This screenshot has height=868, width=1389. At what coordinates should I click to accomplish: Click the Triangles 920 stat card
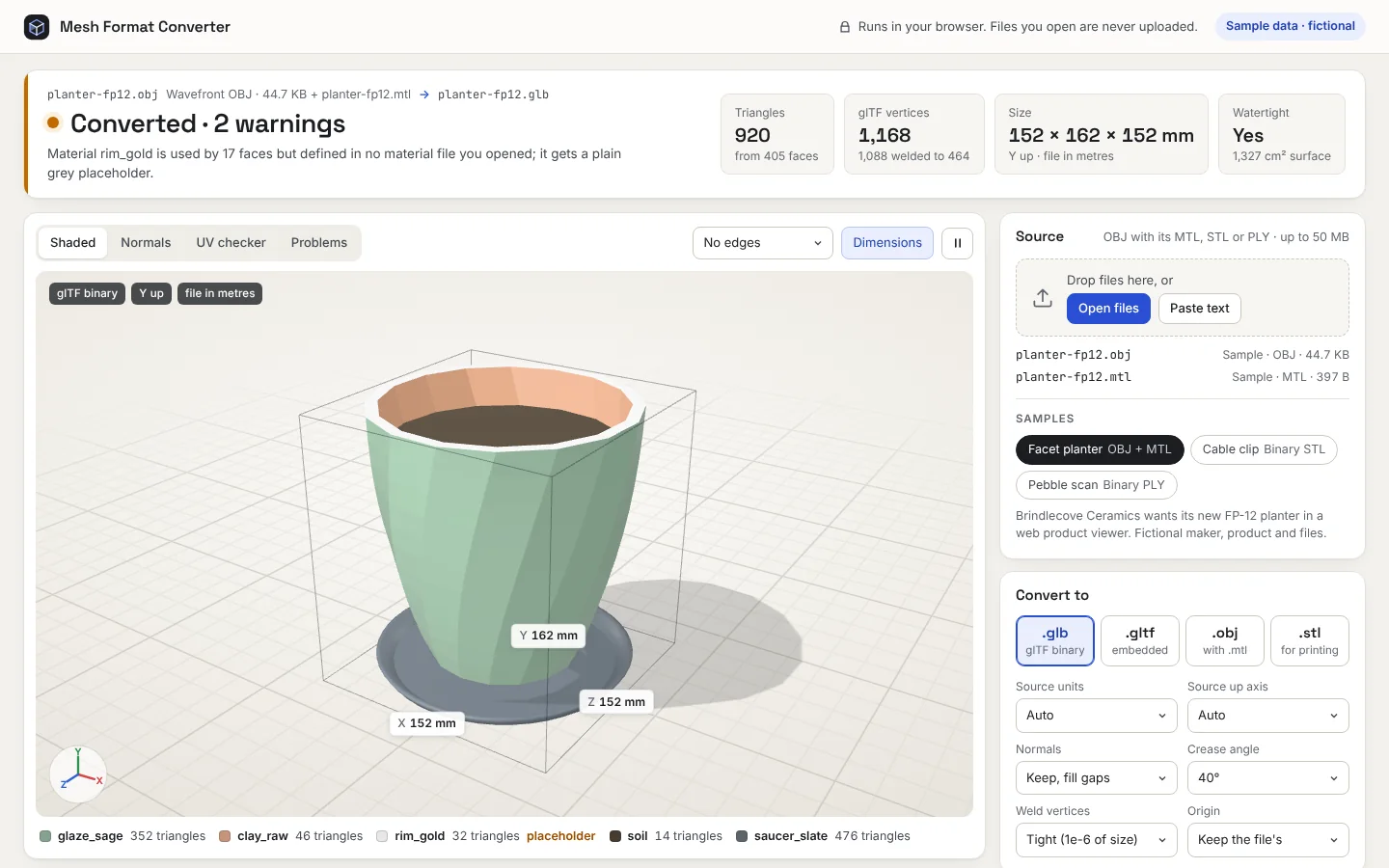777,134
